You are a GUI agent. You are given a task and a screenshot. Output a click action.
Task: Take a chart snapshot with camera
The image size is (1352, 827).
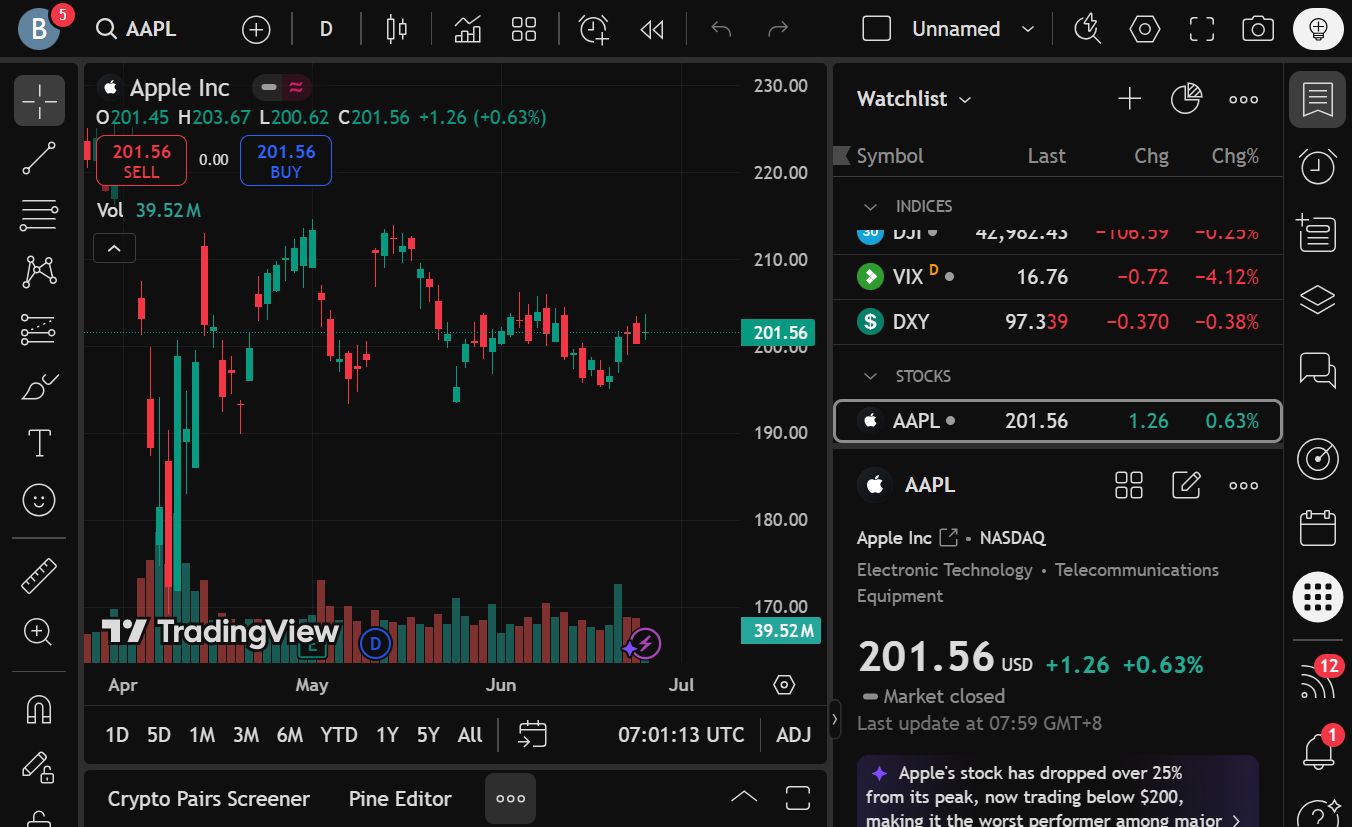[1258, 29]
